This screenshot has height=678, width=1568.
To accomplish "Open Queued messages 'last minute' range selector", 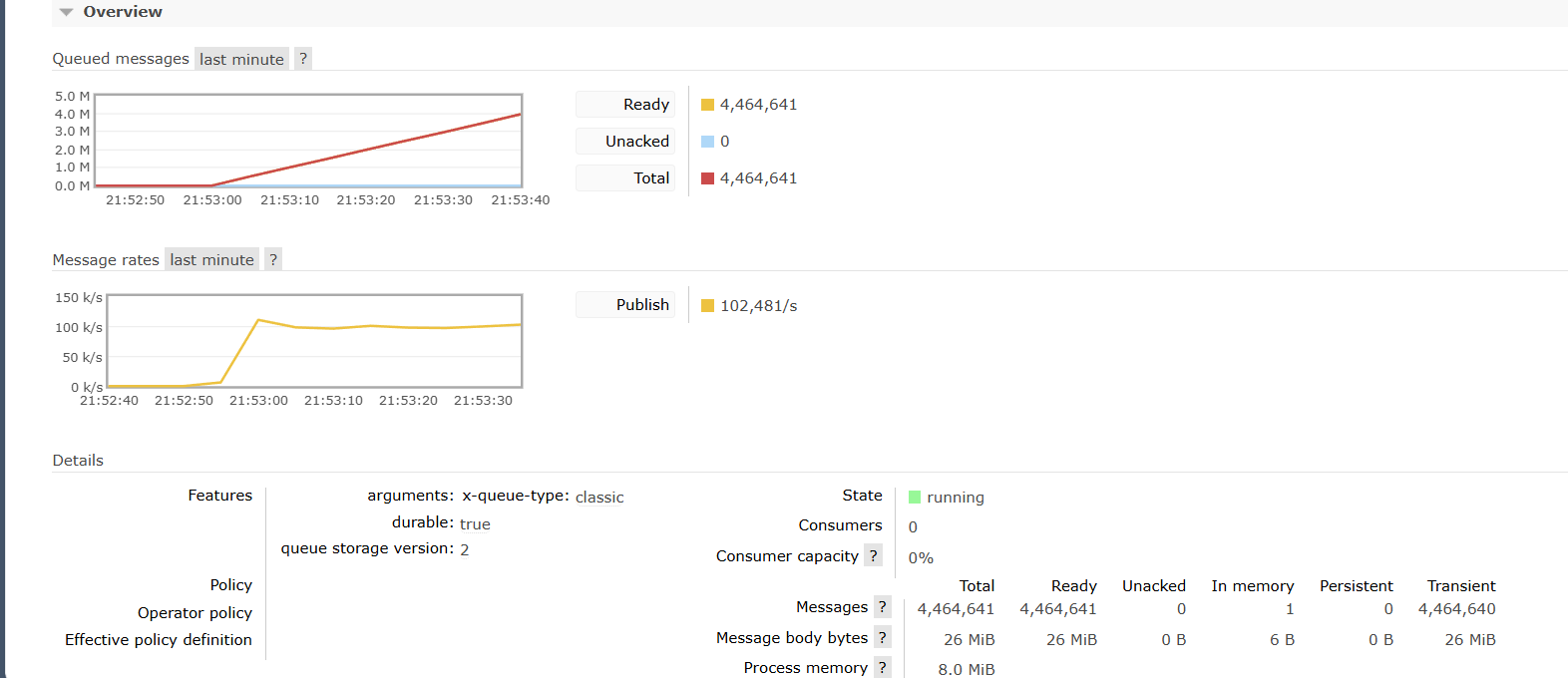I will (241, 59).
